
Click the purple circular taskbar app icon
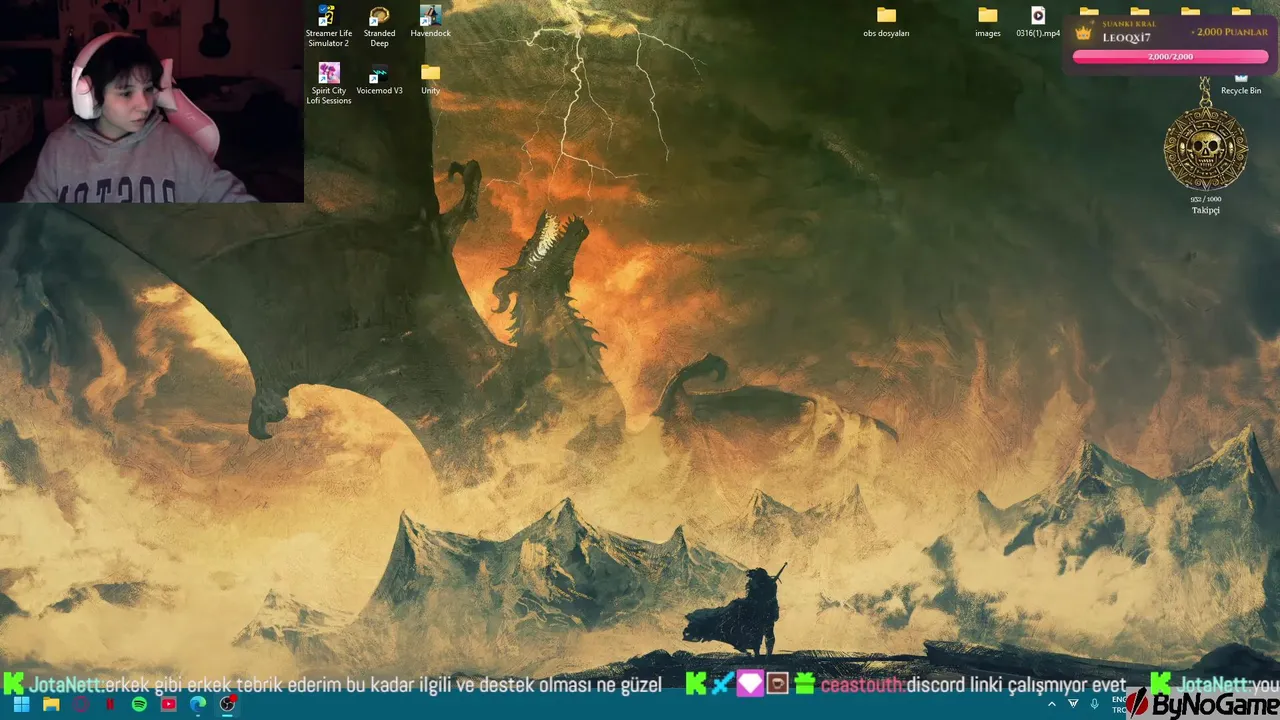(80, 704)
